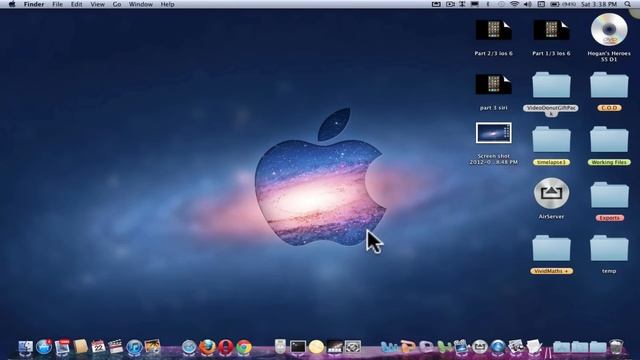Open Google Chrome from the dock
Screen dimensions: 640x360
[244, 347]
